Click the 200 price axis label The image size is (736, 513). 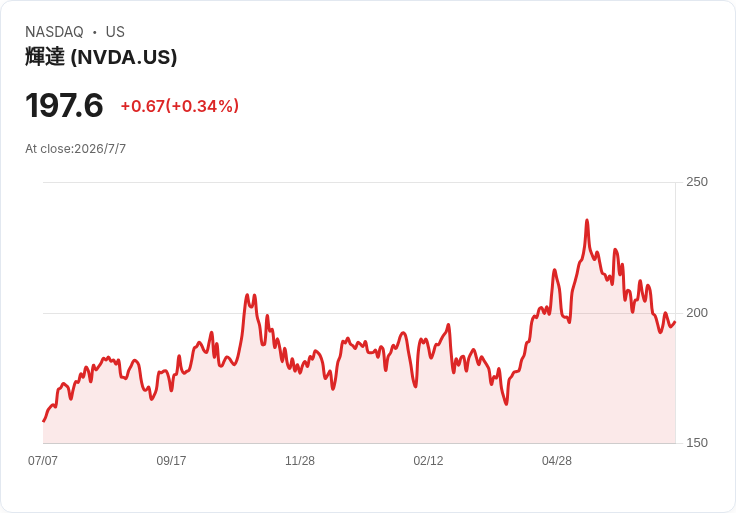(x=697, y=313)
